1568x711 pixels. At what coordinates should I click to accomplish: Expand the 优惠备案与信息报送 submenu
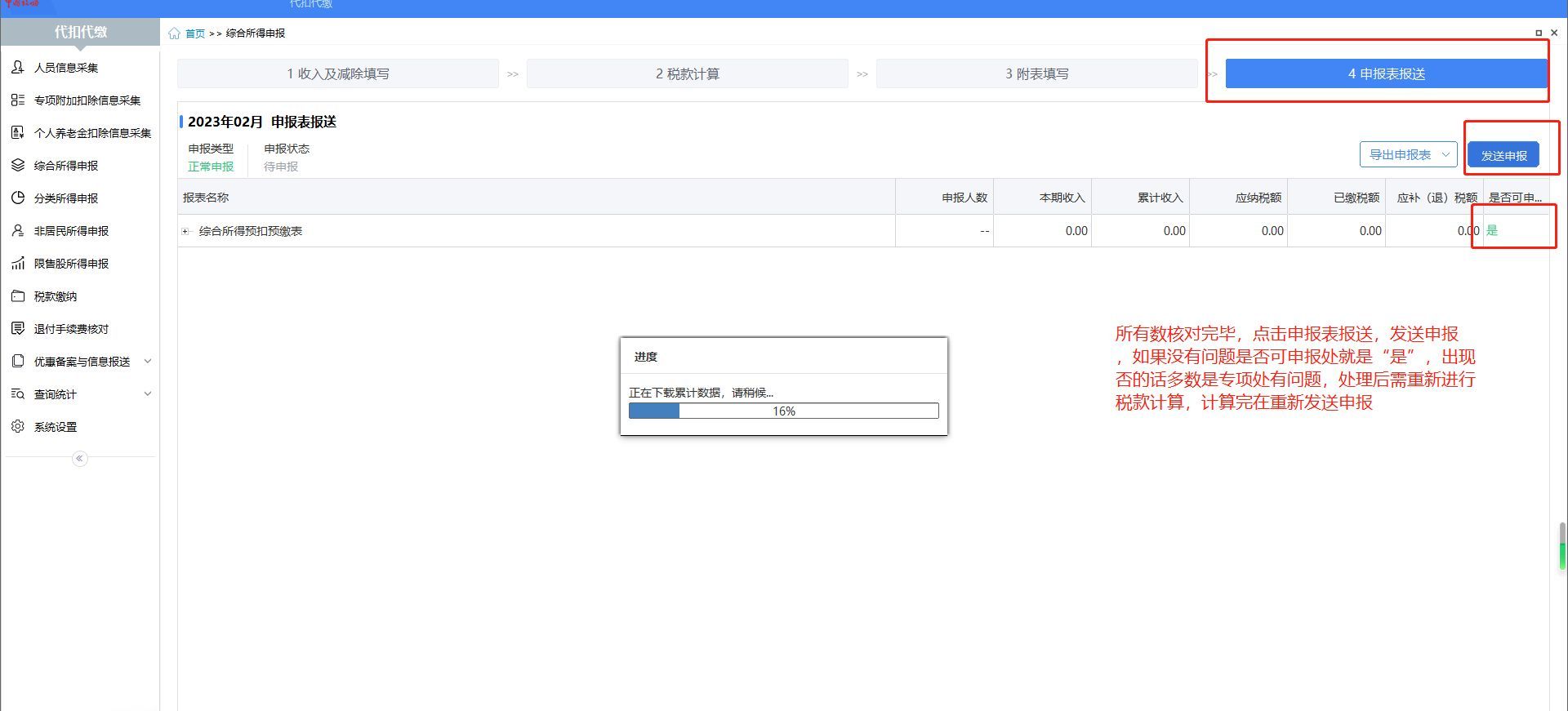pyautogui.click(x=148, y=361)
